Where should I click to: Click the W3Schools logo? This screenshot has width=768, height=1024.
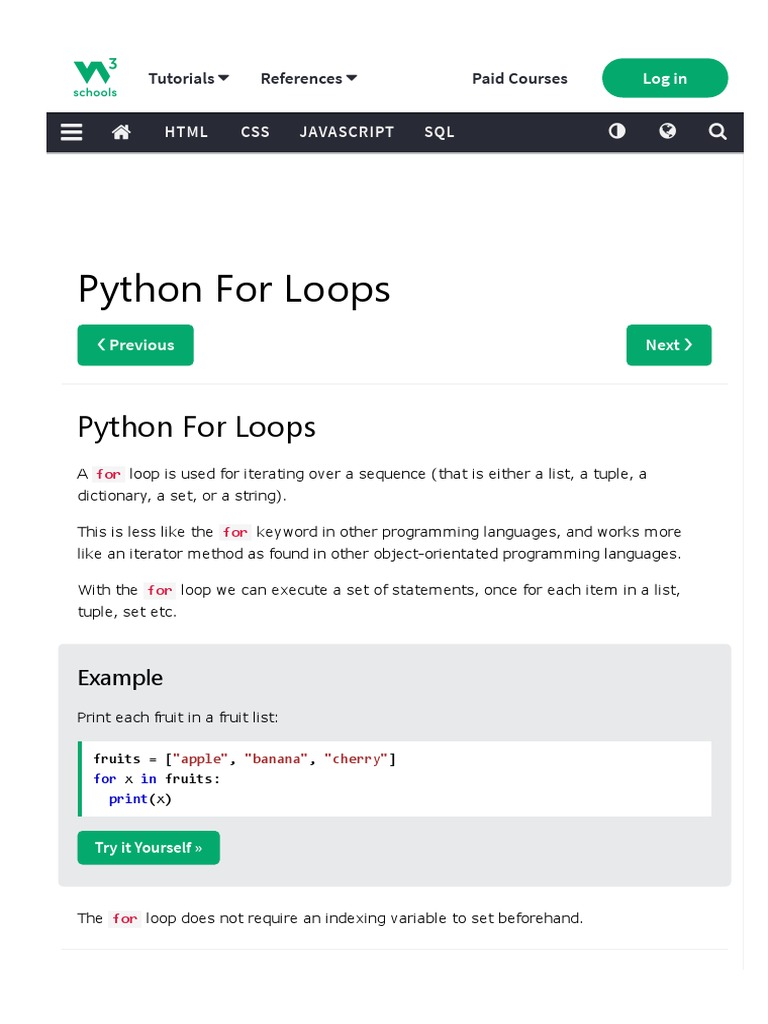(95, 78)
